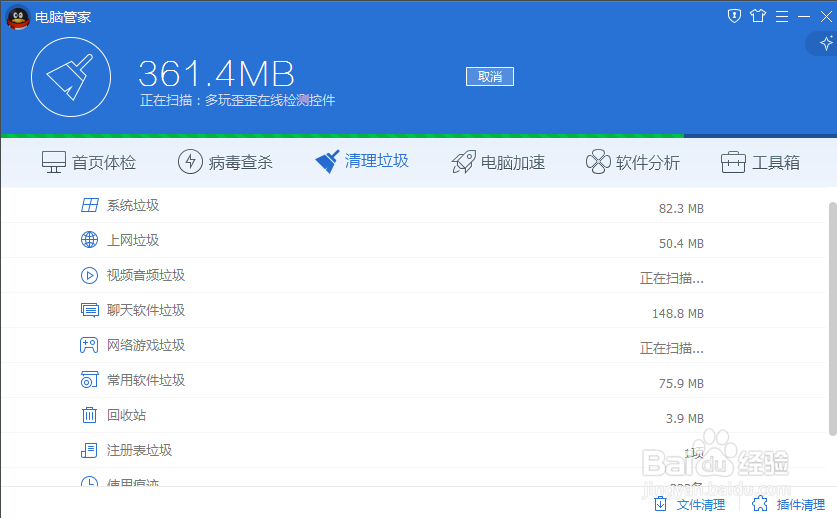Click the 网络游戏垃圾 gamepad icon
837x518 pixels.
click(x=89, y=345)
